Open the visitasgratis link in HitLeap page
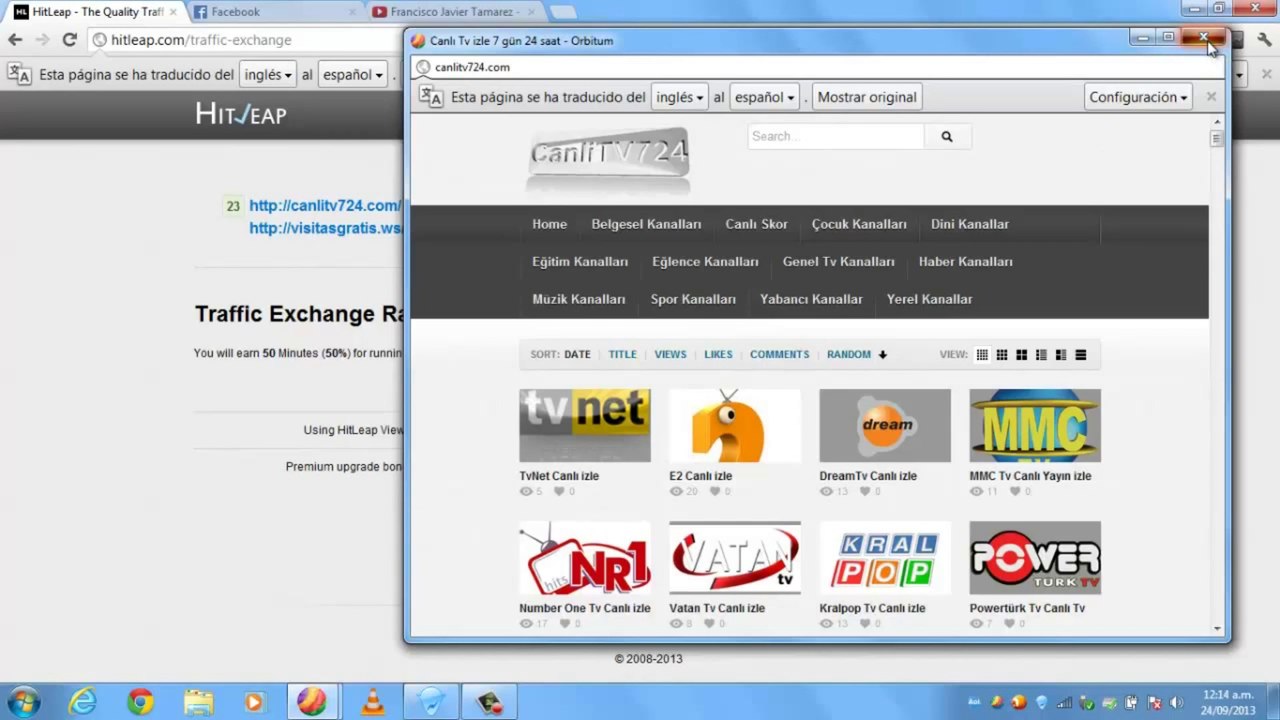 tap(326, 228)
